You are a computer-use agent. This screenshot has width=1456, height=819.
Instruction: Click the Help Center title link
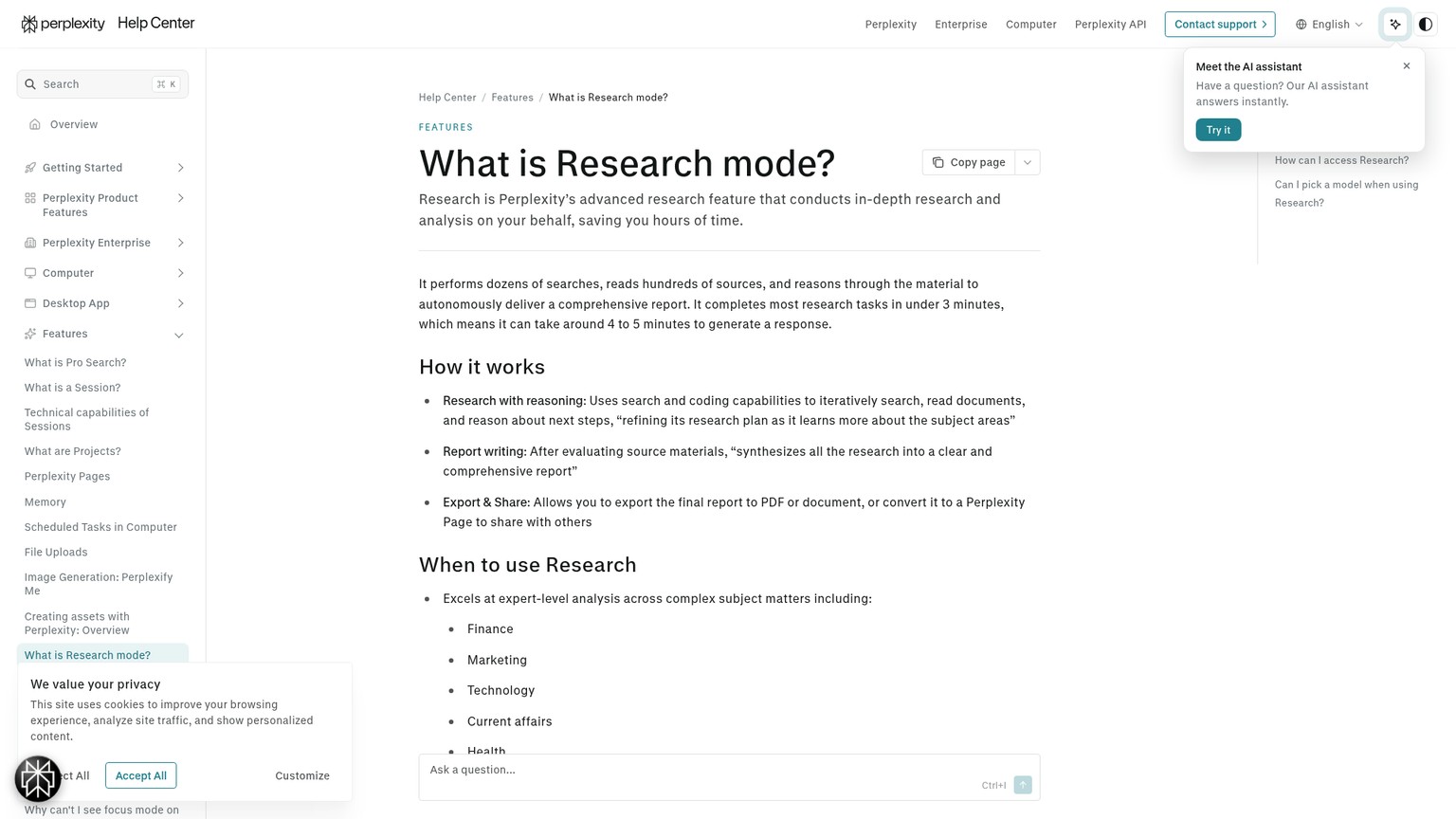(155, 24)
